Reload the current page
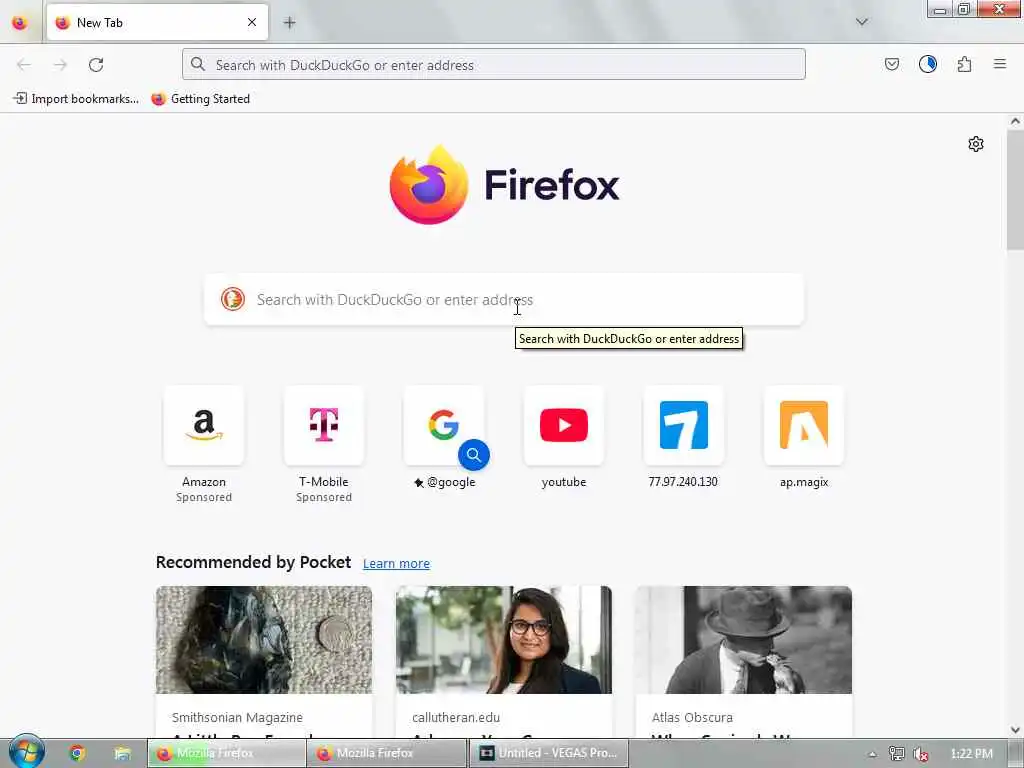1024x768 pixels. tap(96, 65)
